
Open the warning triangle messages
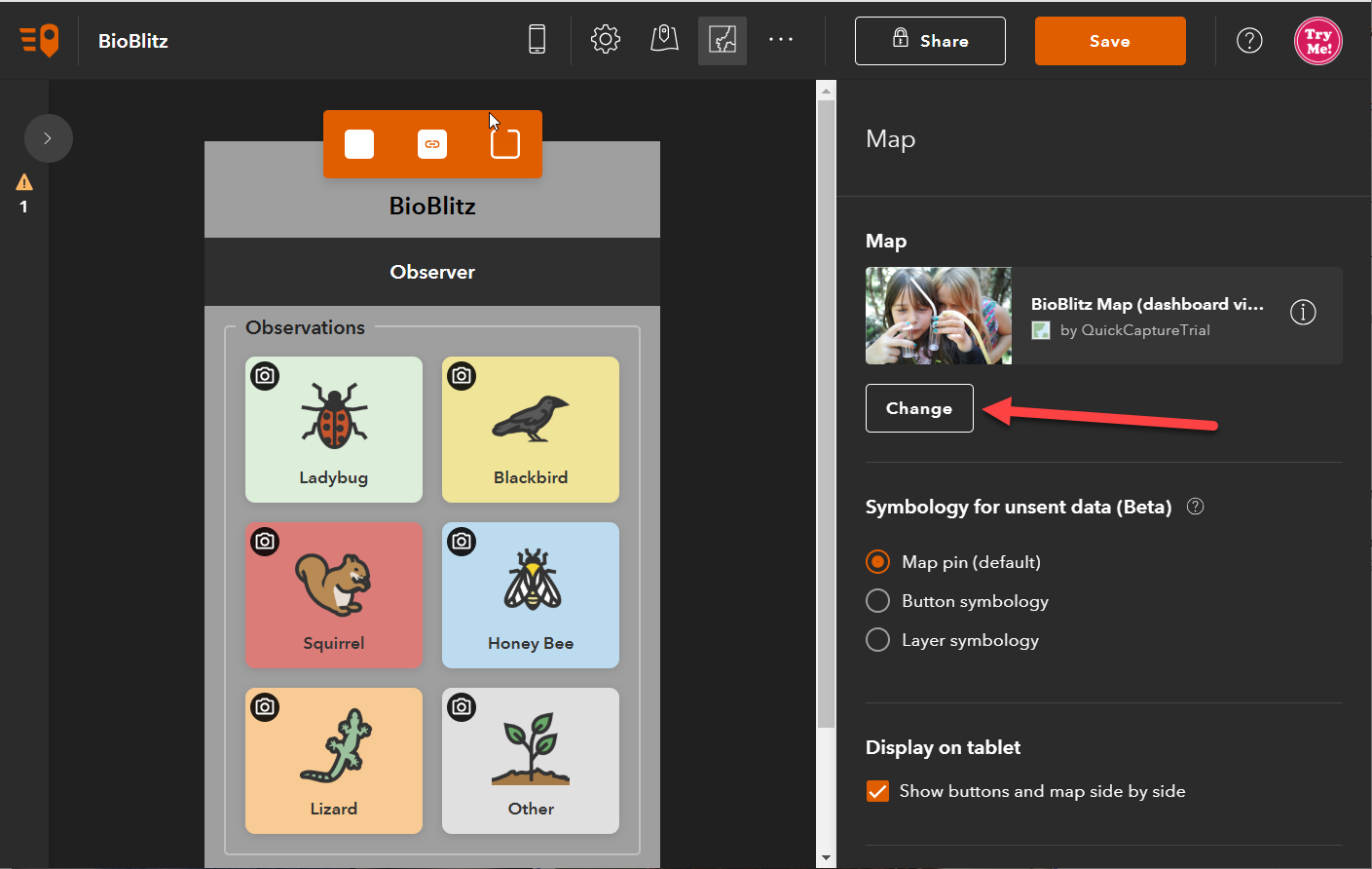coord(24,182)
